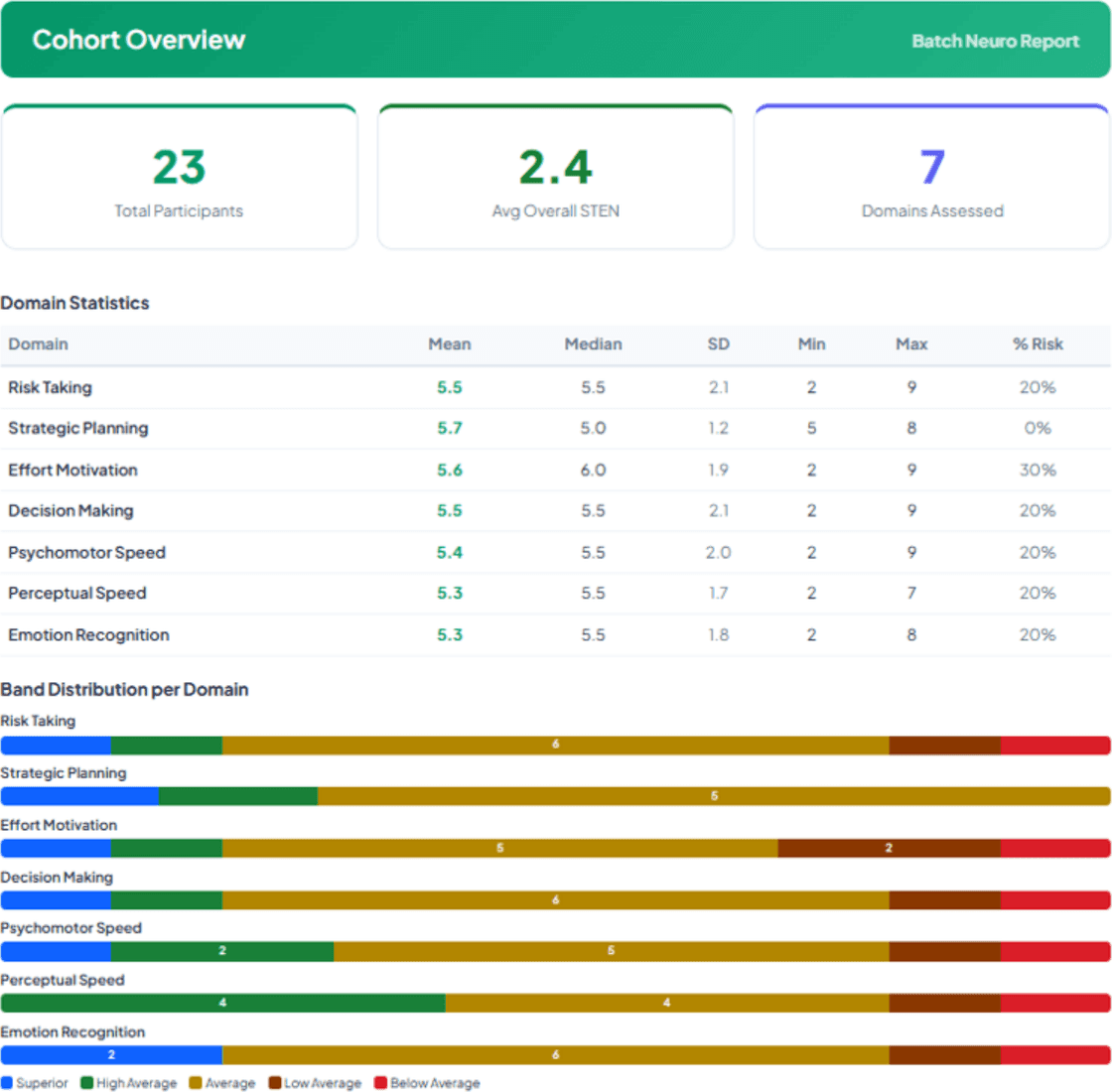Toggle the Average legend item
Screen dimensions: 1112x1092
pyautogui.click(x=222, y=1083)
